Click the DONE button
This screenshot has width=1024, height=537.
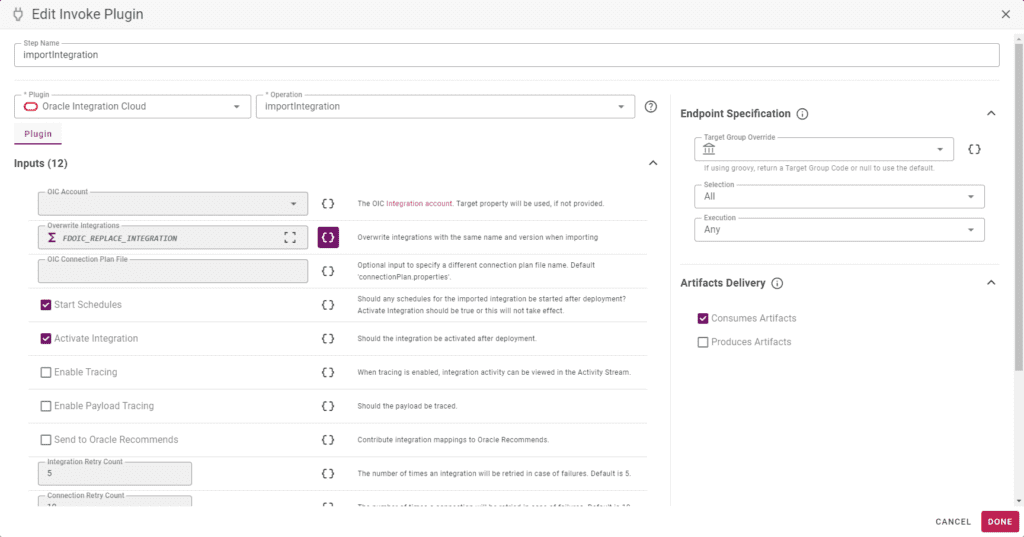click(x=1000, y=522)
